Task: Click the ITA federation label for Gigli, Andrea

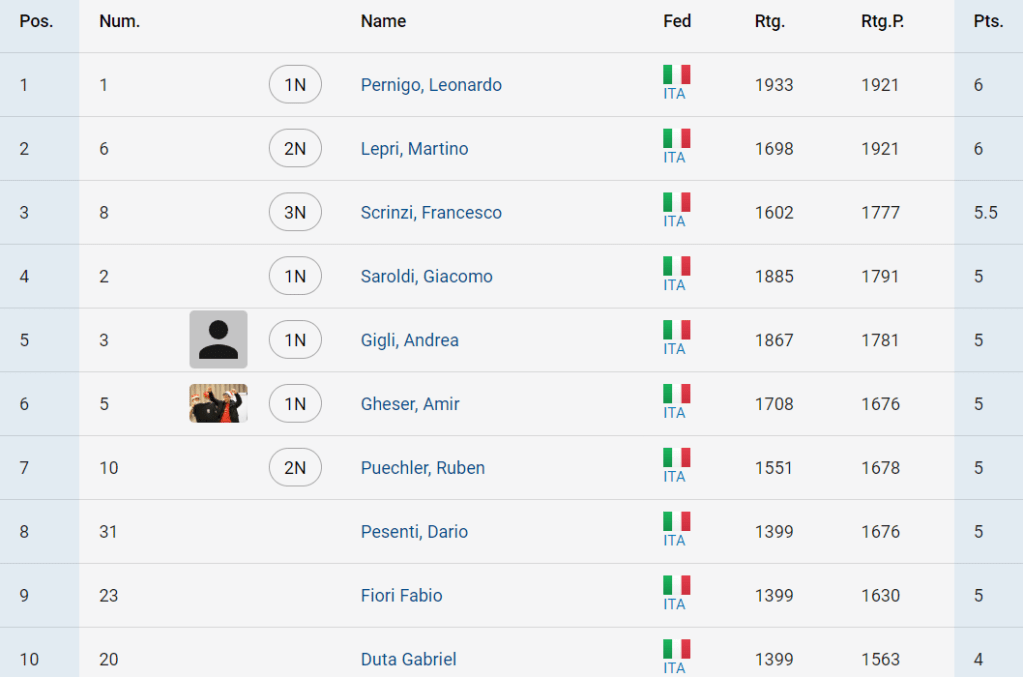Action: [674, 349]
